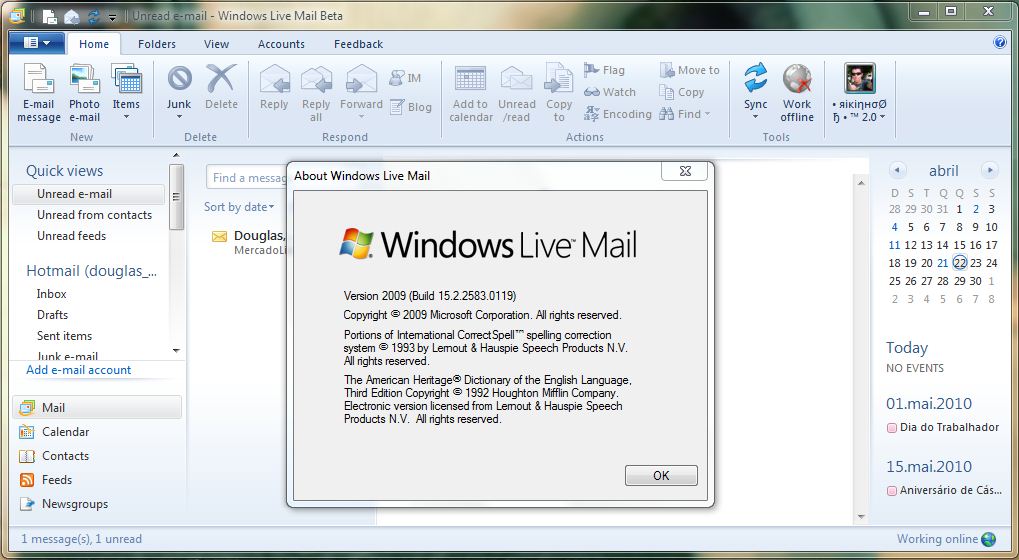
Task: Click the Sync button
Action: coord(755,93)
